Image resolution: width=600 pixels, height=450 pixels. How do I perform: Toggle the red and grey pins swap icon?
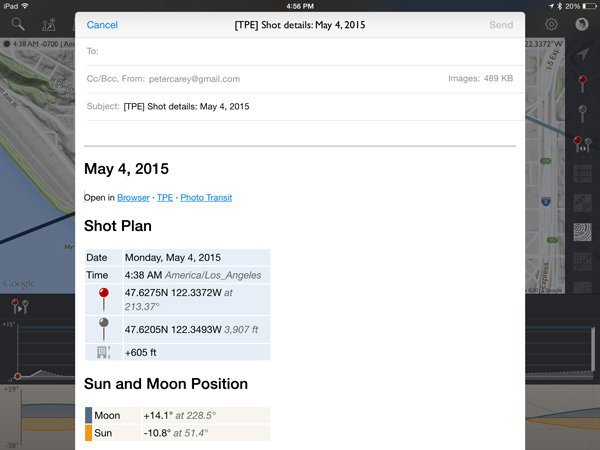tap(583, 144)
